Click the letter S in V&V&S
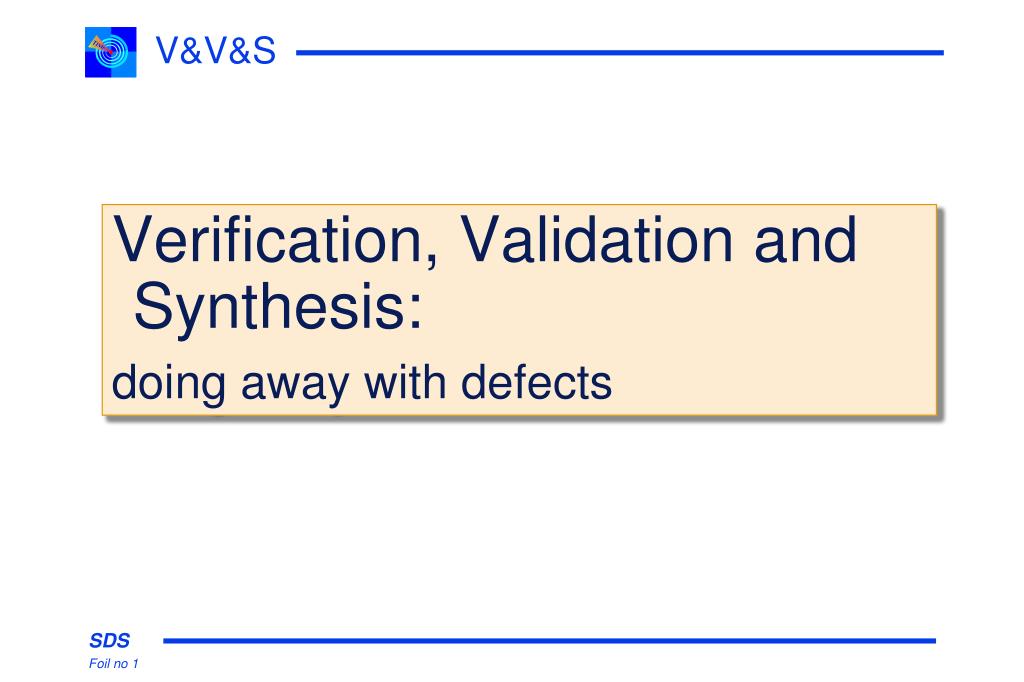 coord(264,50)
